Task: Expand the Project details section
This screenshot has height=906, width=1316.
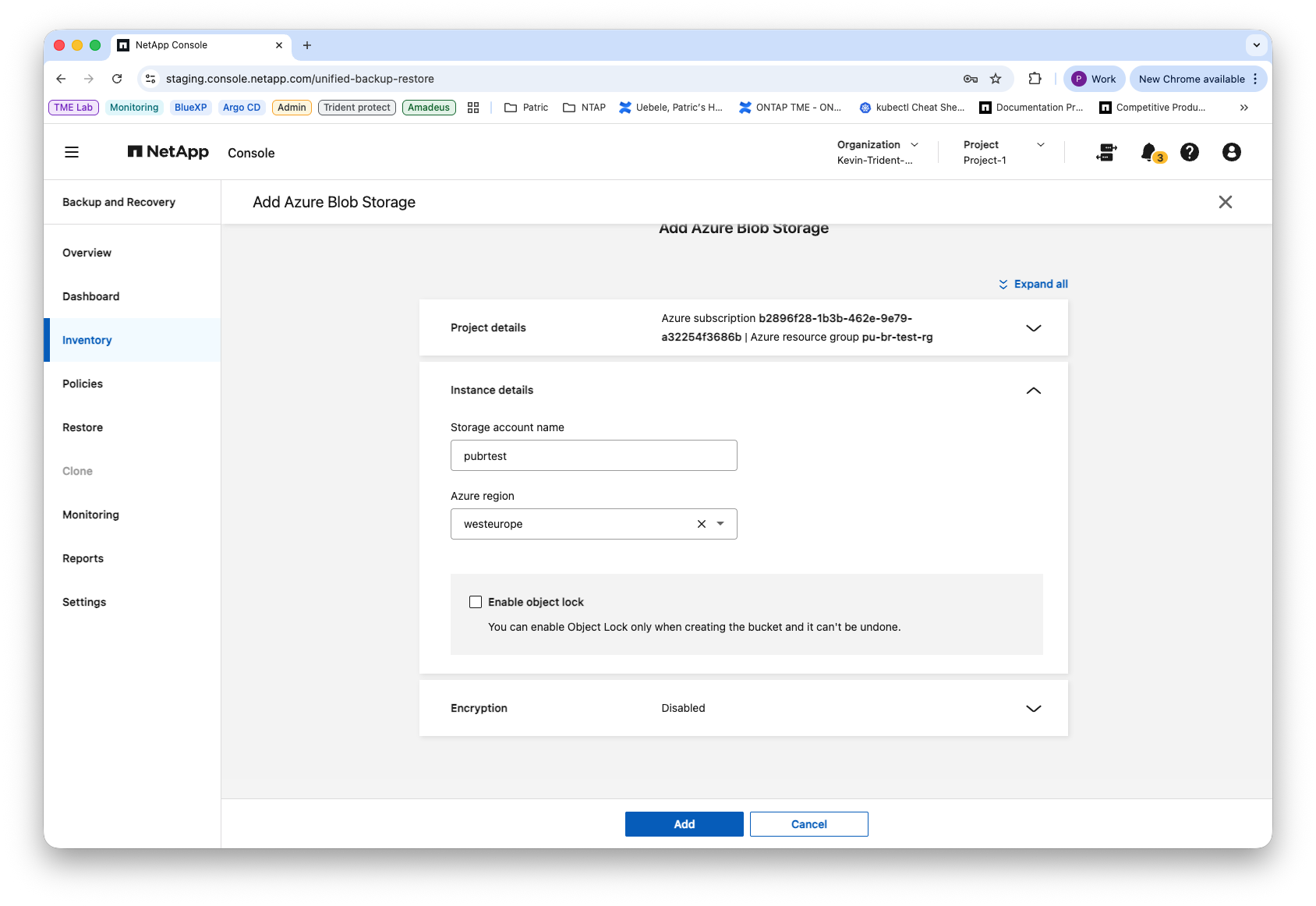Action: 1034,328
